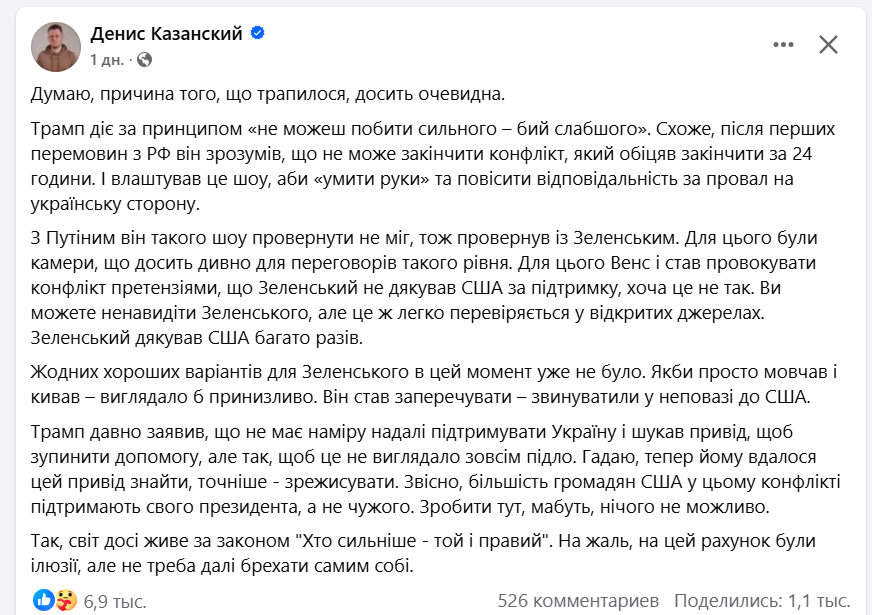Open the Денис Казанский profile name link

166,34
